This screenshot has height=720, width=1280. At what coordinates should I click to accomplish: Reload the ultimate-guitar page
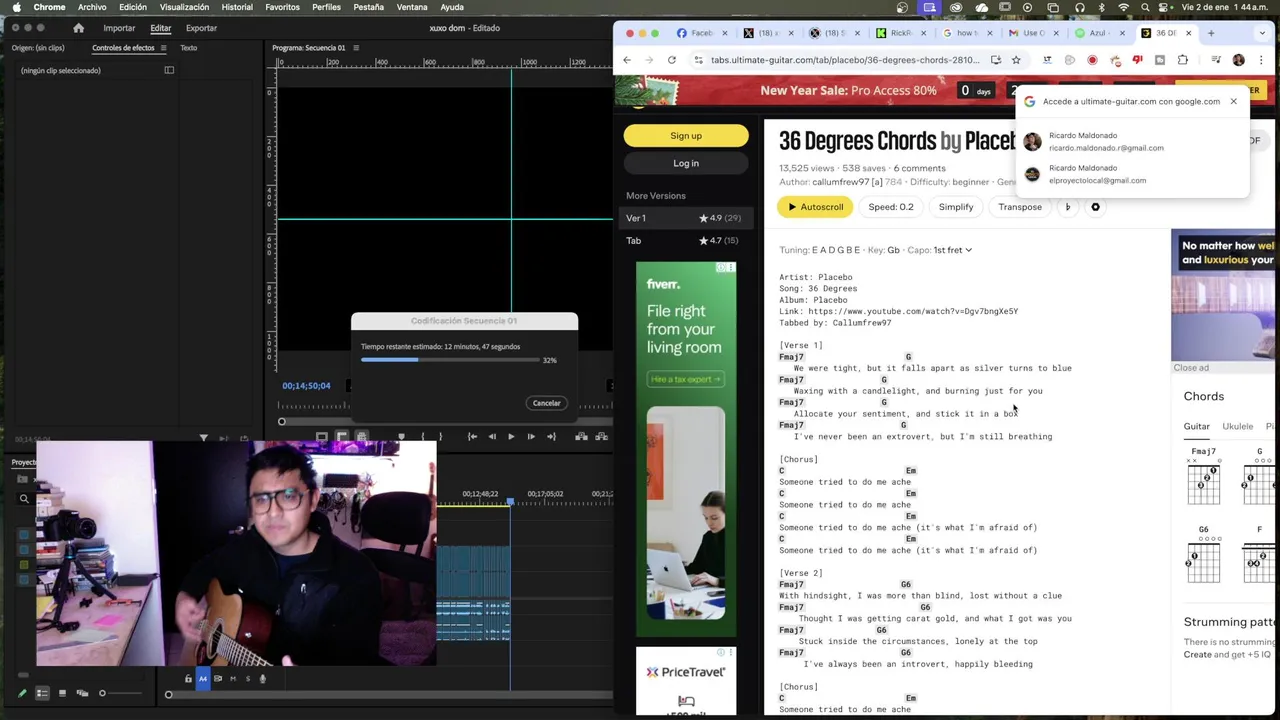coord(672,60)
